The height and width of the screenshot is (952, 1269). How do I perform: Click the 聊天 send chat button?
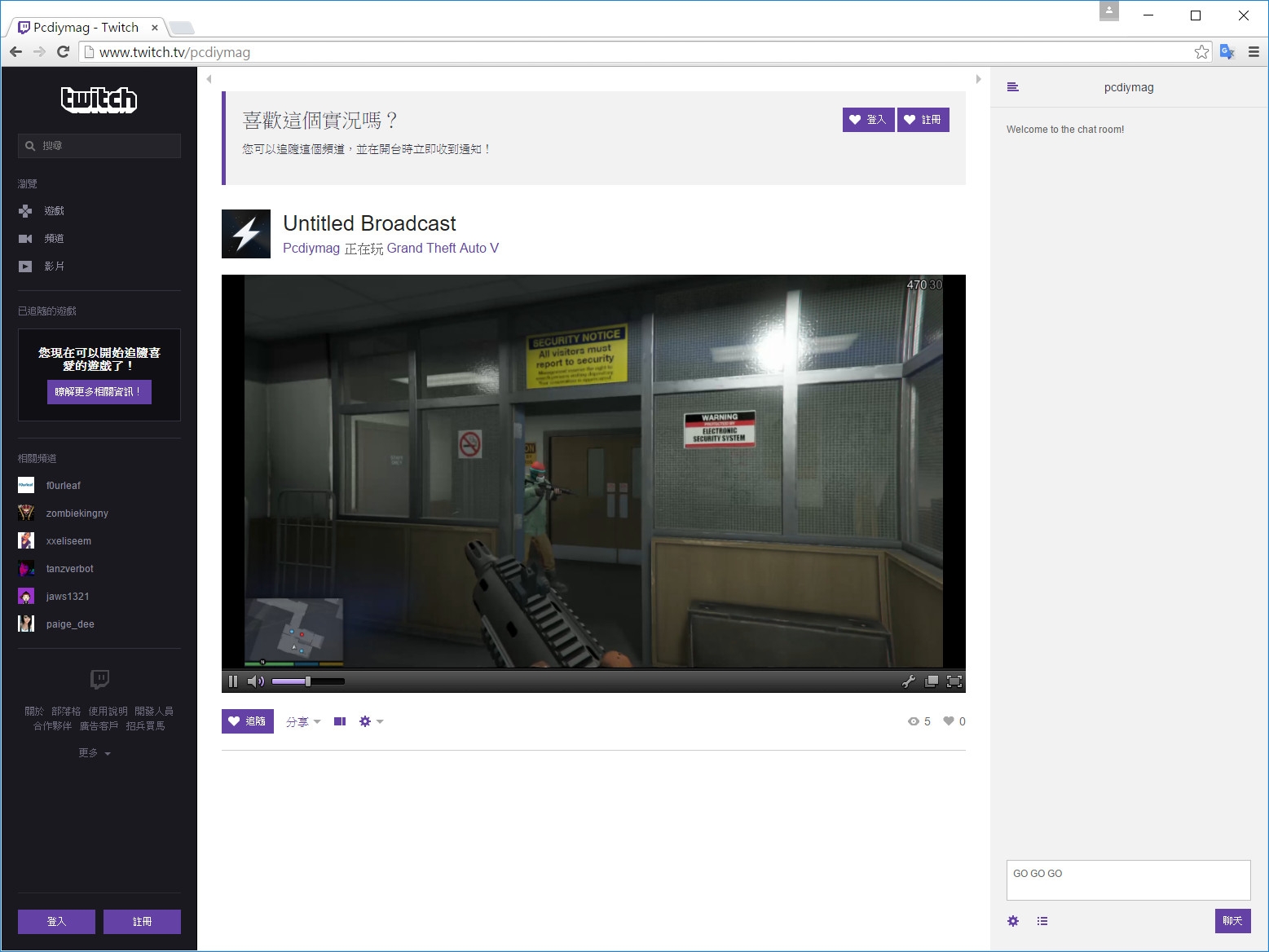point(1232,921)
